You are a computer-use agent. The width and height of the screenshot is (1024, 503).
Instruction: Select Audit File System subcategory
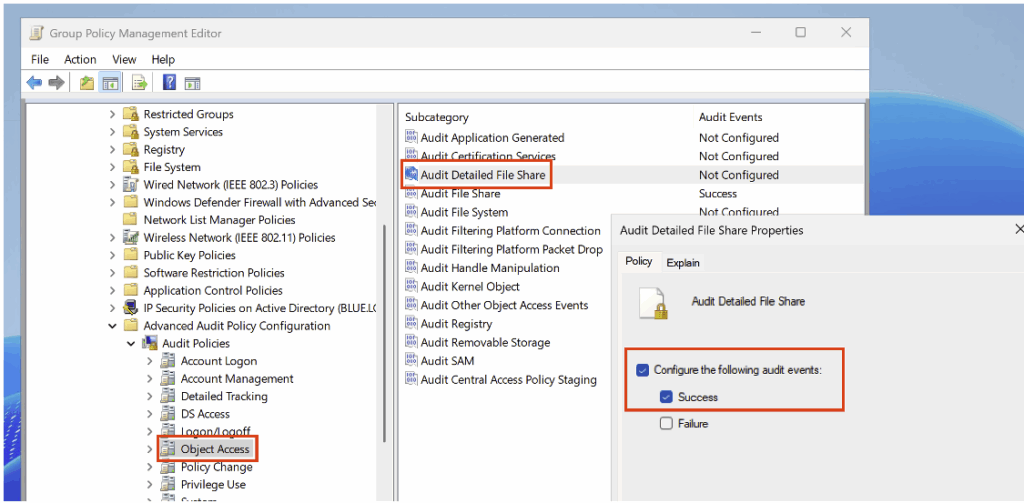(464, 212)
